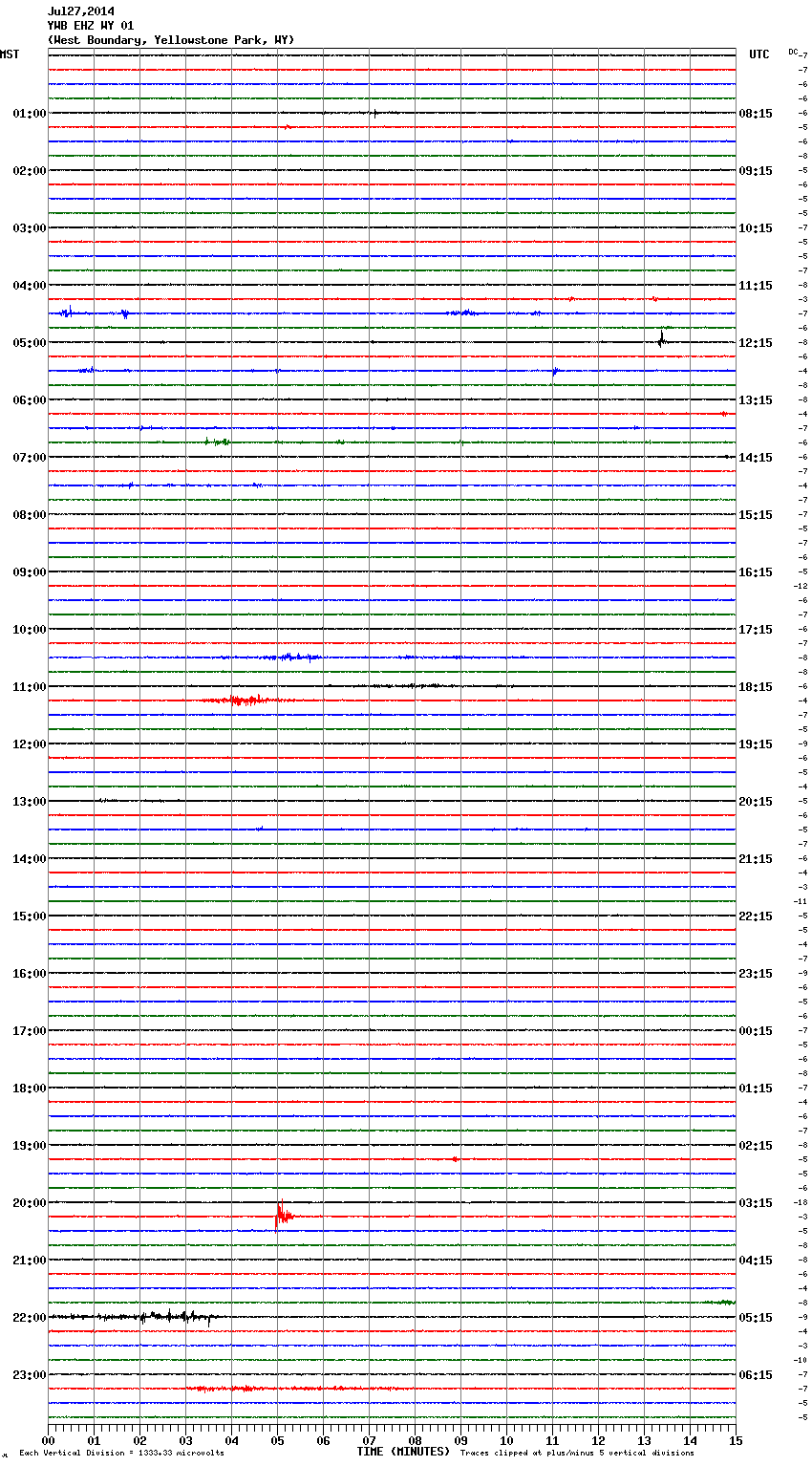812x1466 pixels.
Task: Select the 15:00 MST time label
Action: click(x=30, y=916)
